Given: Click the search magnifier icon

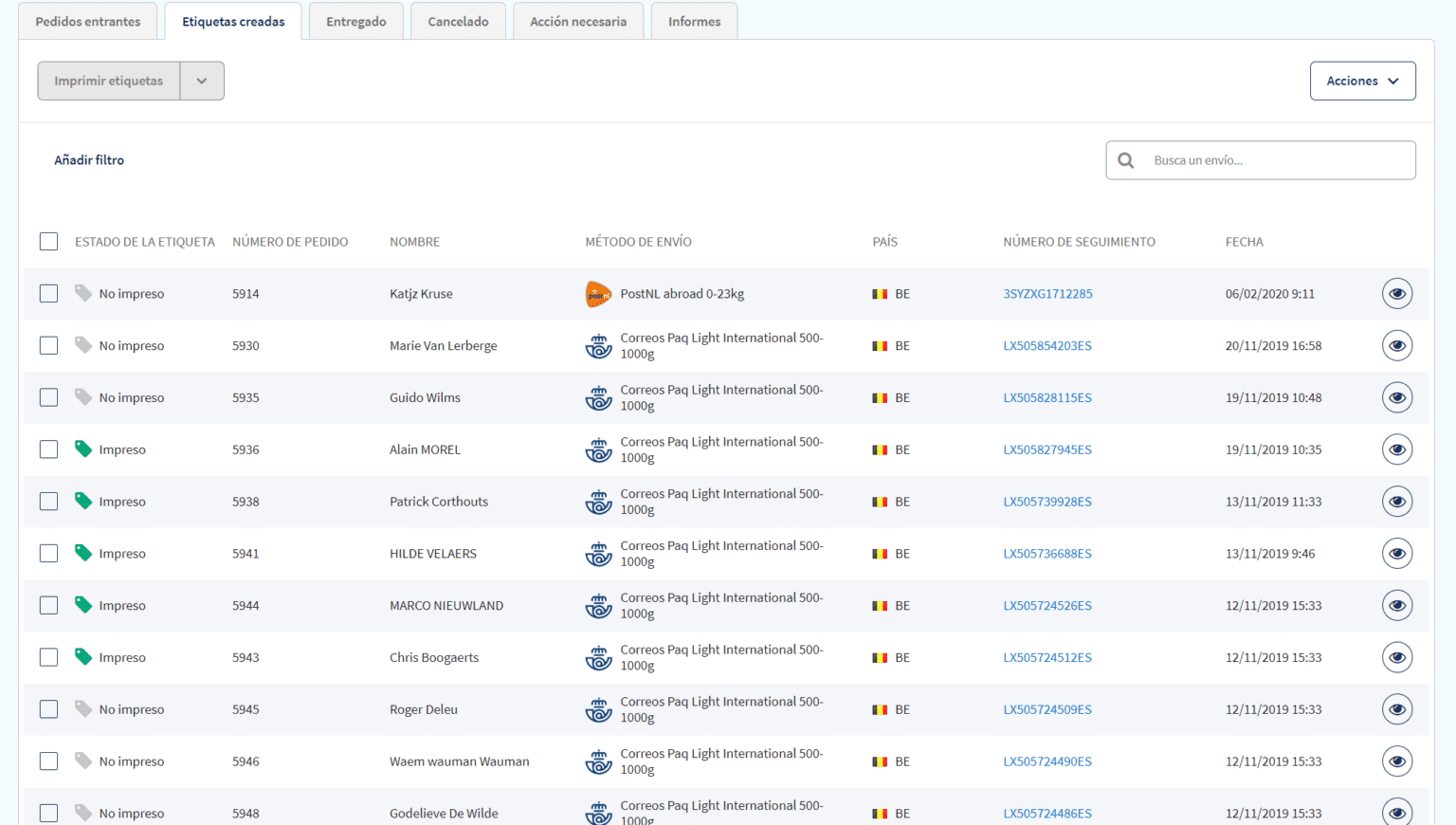Looking at the screenshot, I should coord(1126,160).
